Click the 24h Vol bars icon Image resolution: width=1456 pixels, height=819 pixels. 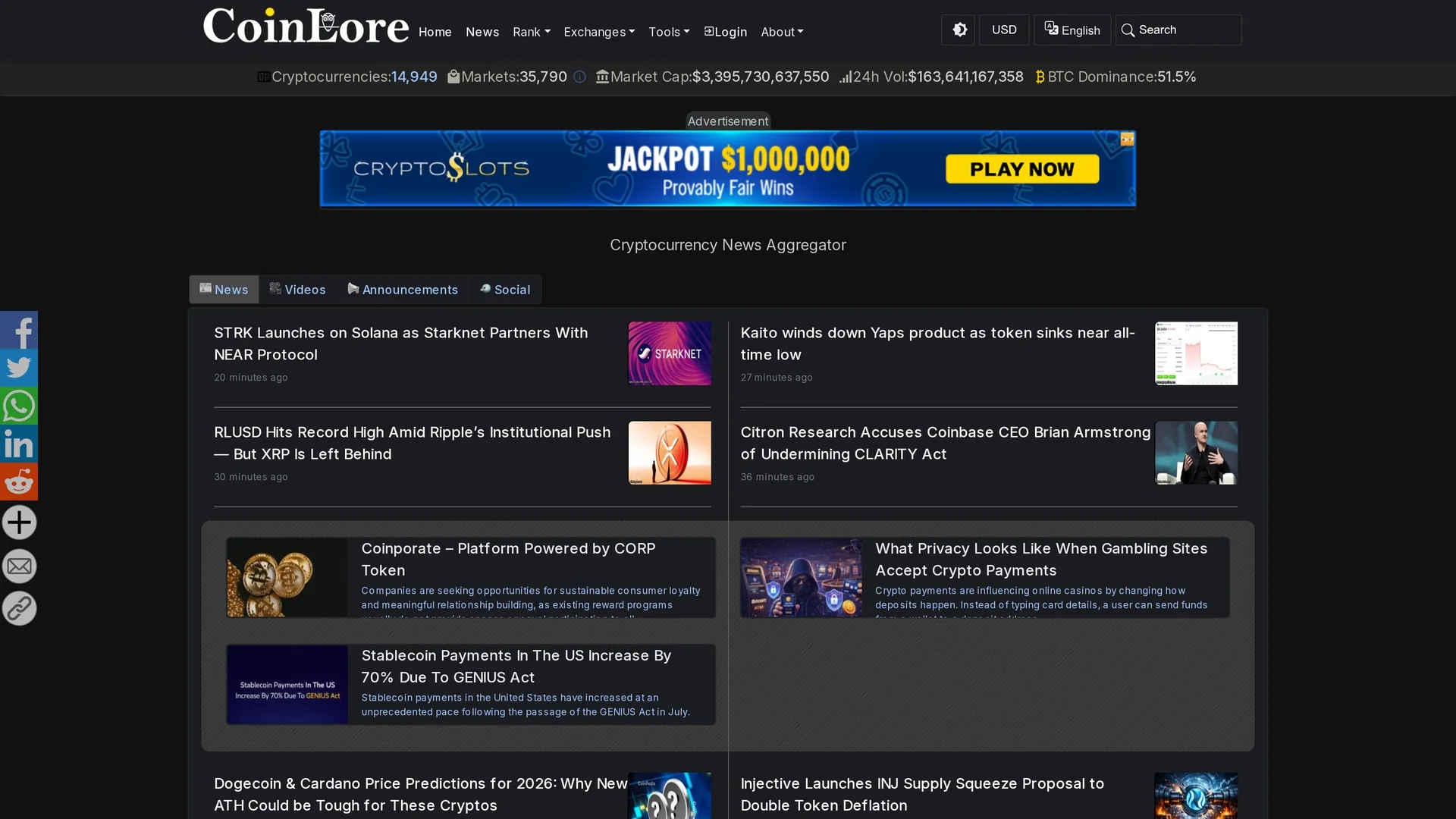[x=846, y=77]
